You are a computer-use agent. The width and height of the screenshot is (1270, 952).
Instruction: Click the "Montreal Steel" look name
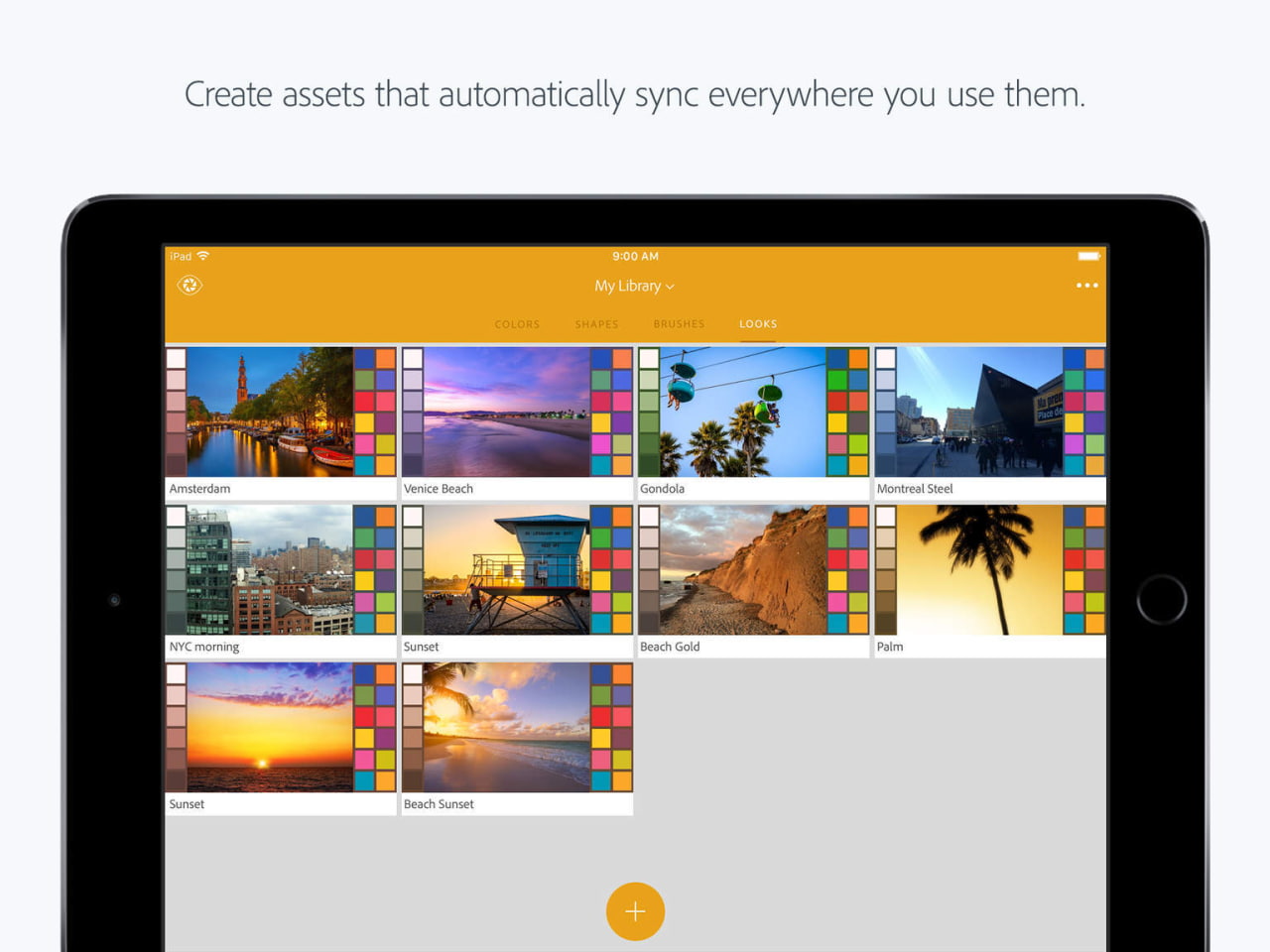[915, 489]
